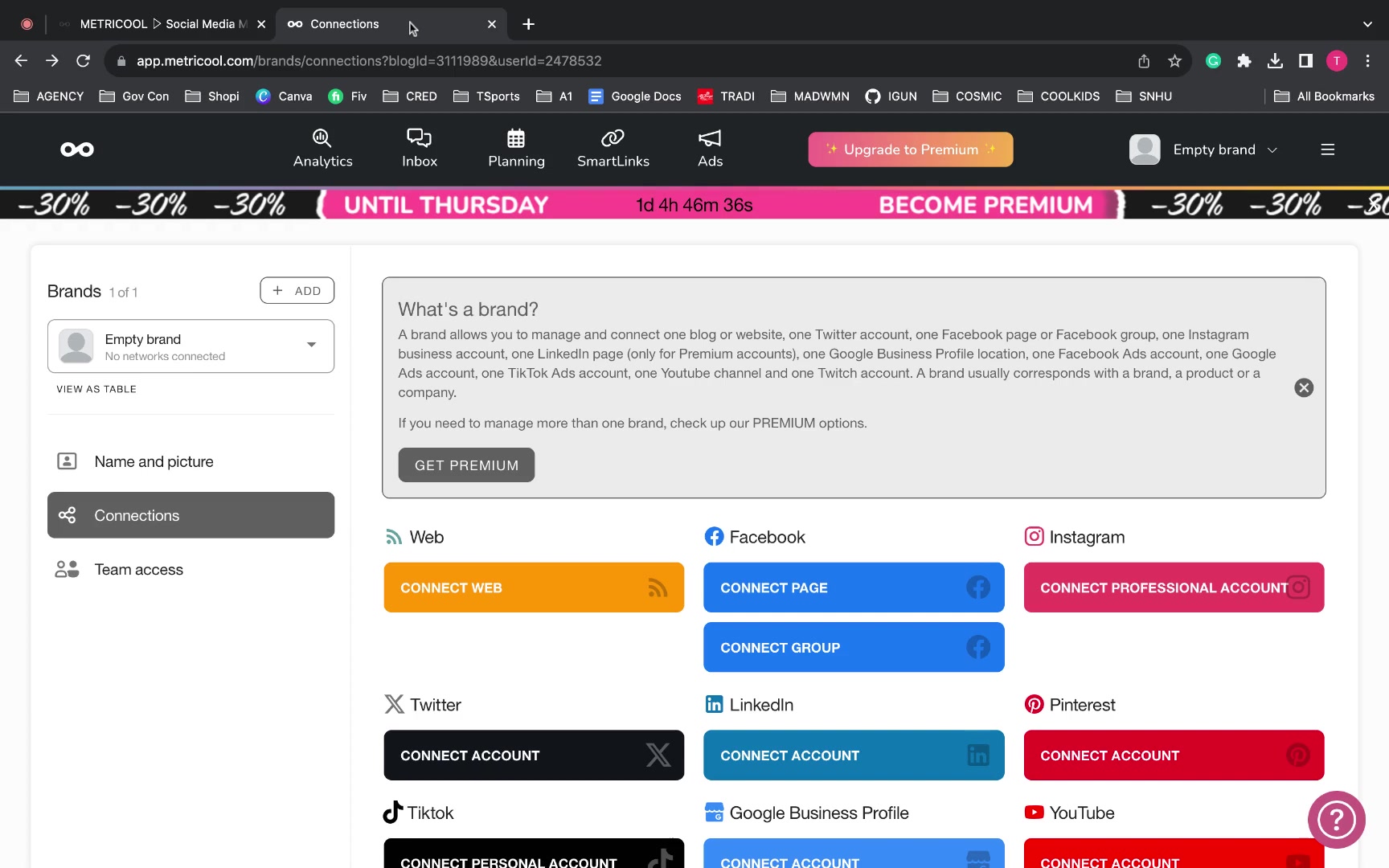Open Name and picture settings
1389x868 pixels.
pyautogui.click(x=191, y=461)
